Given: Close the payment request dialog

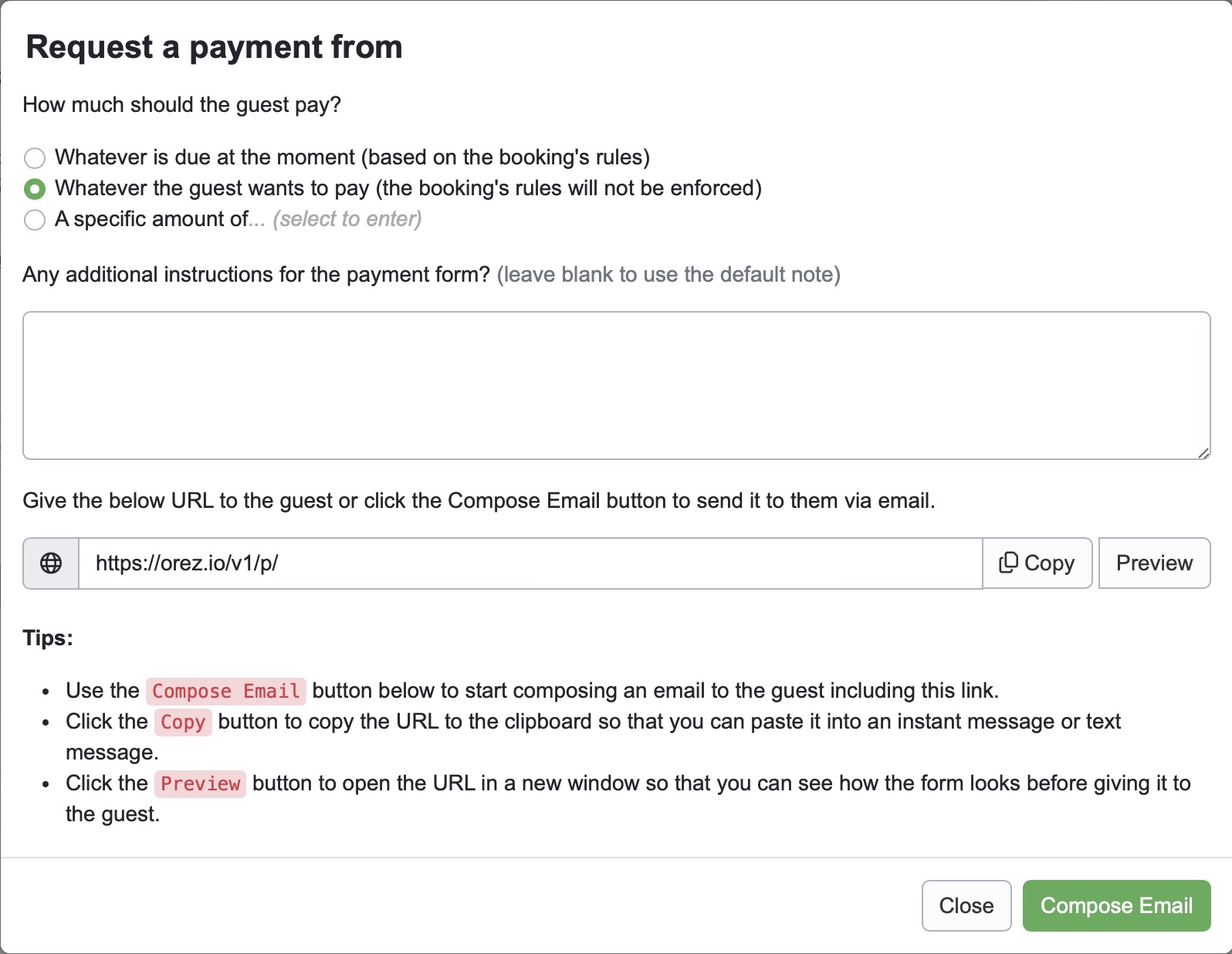Looking at the screenshot, I should [x=966, y=905].
